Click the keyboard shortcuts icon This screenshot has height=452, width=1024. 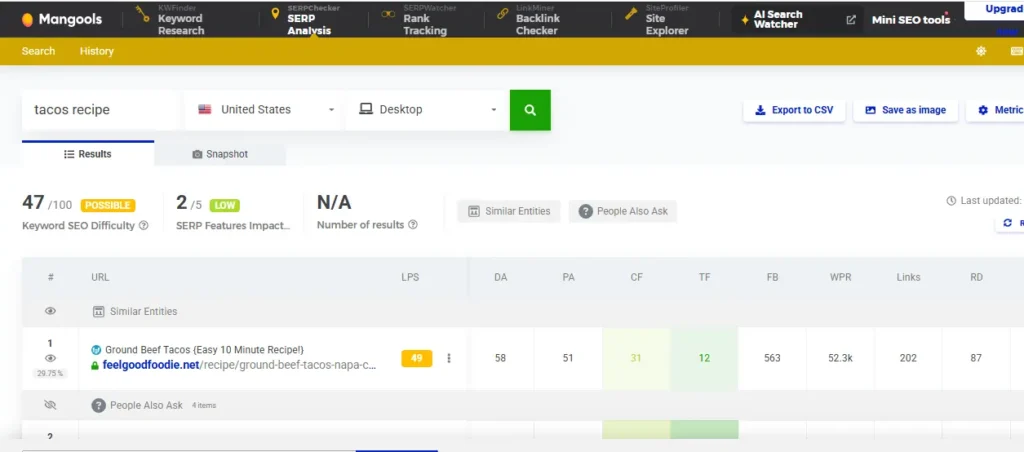click(1017, 51)
